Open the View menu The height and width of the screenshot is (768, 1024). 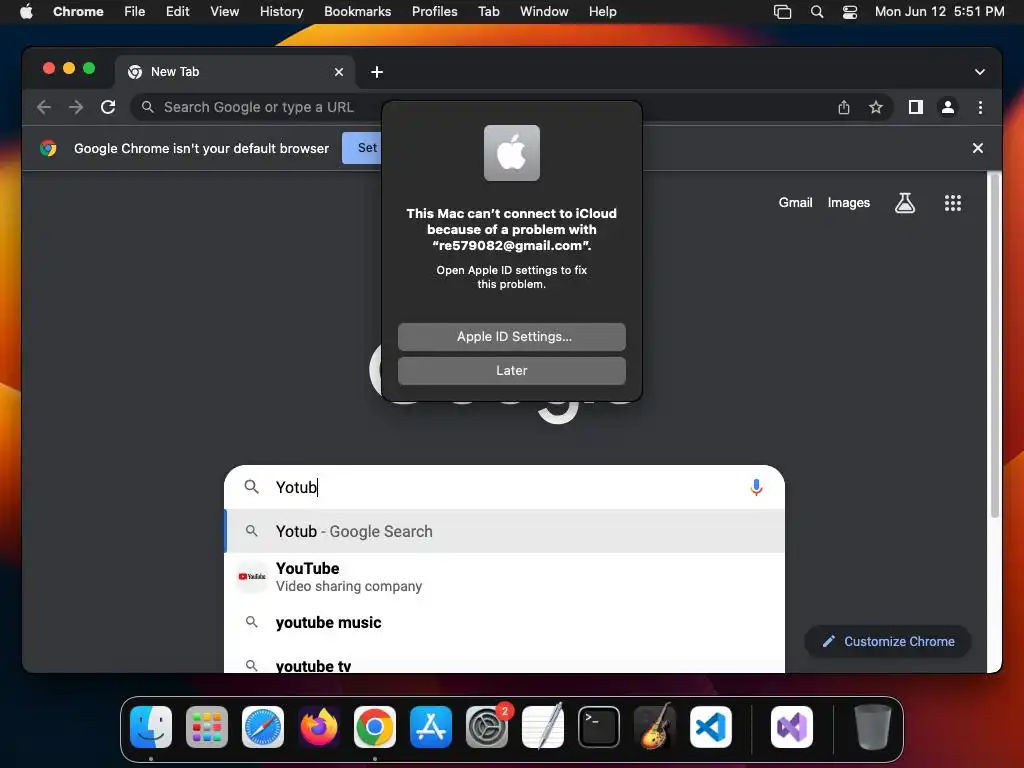[x=224, y=12]
